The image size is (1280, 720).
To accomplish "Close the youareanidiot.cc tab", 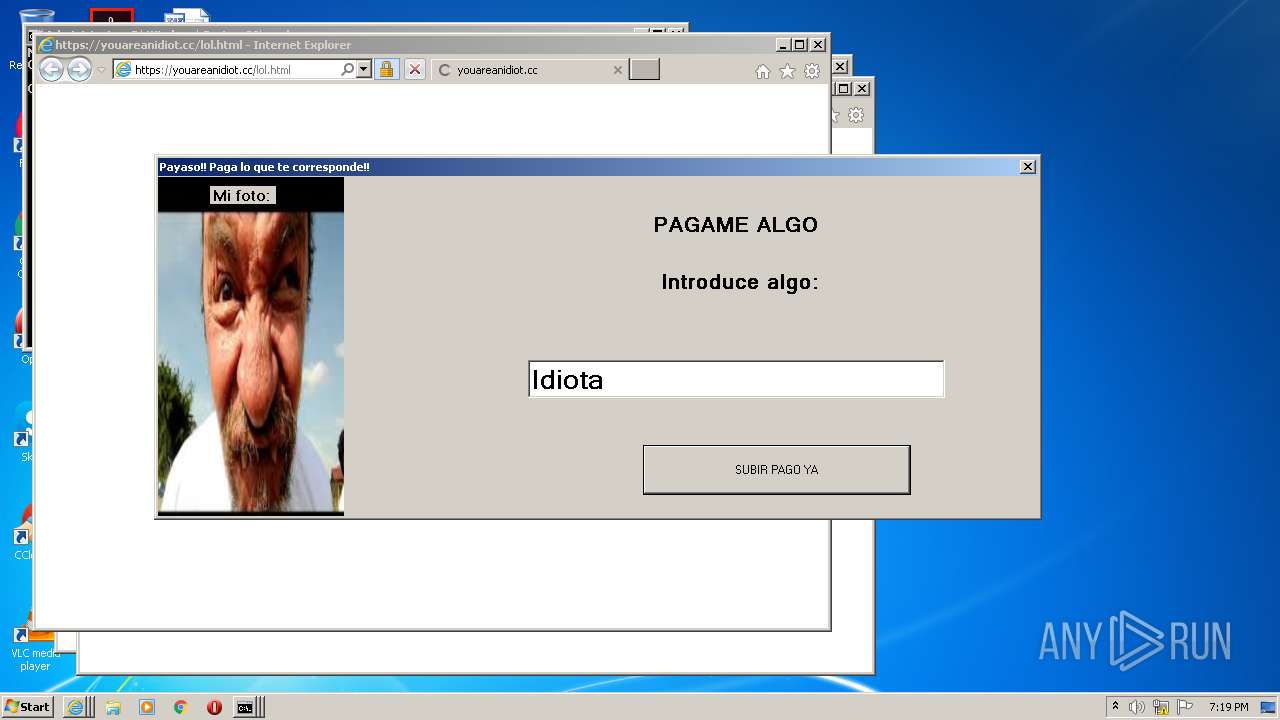I will [x=617, y=70].
